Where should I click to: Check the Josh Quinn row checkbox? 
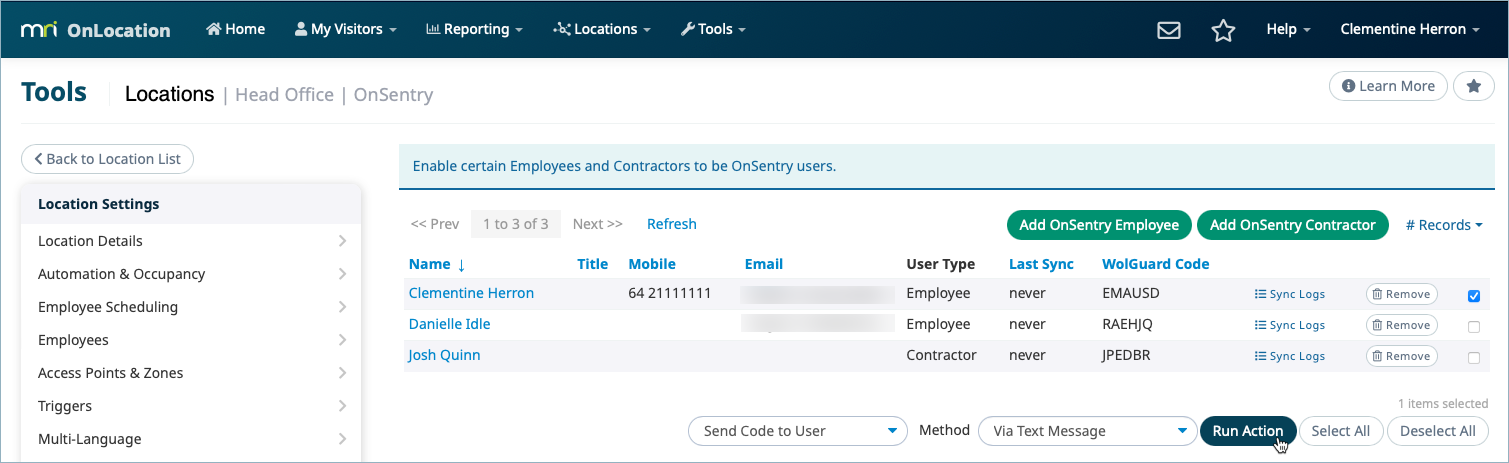coord(1473,358)
